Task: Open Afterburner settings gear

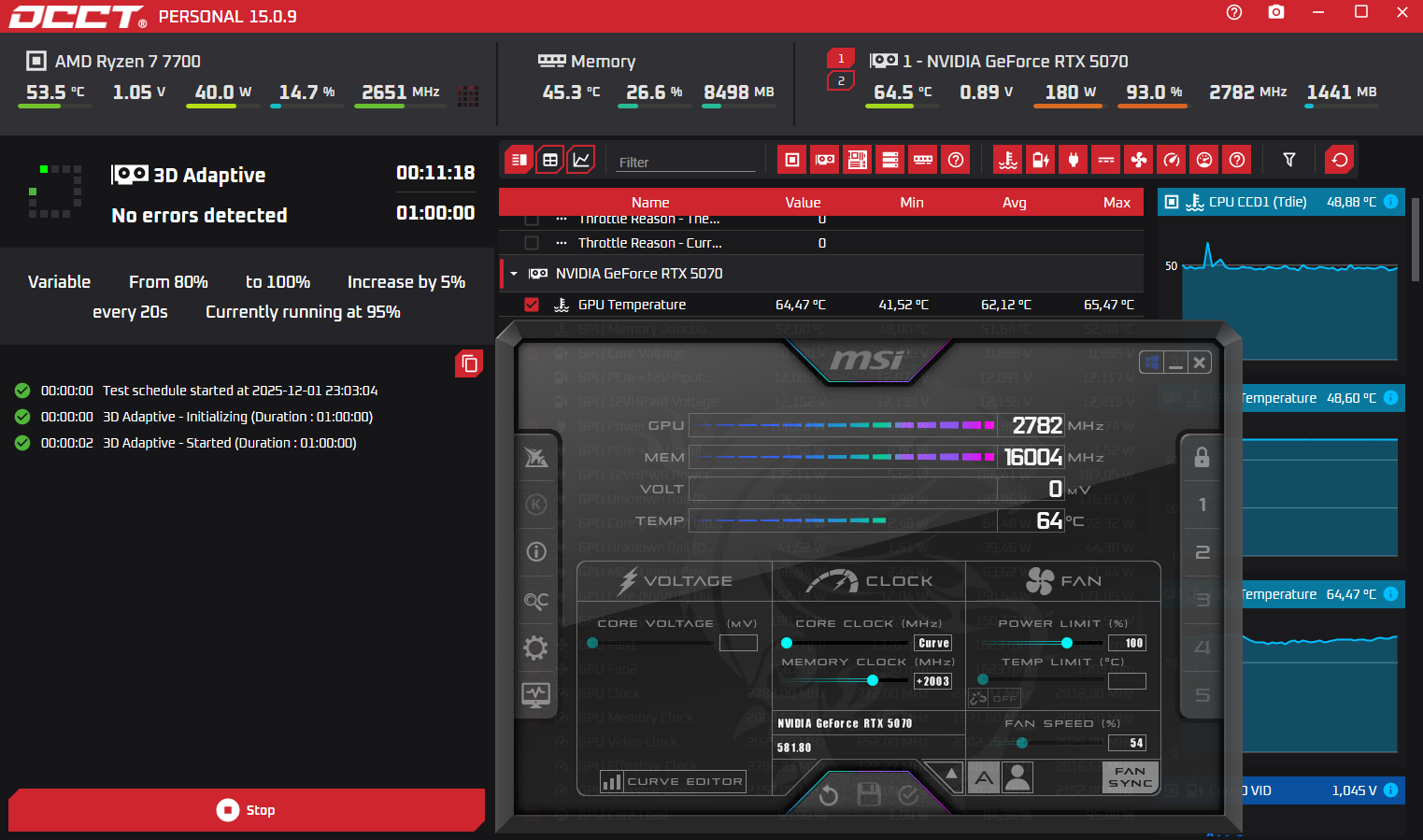Action: [536, 648]
